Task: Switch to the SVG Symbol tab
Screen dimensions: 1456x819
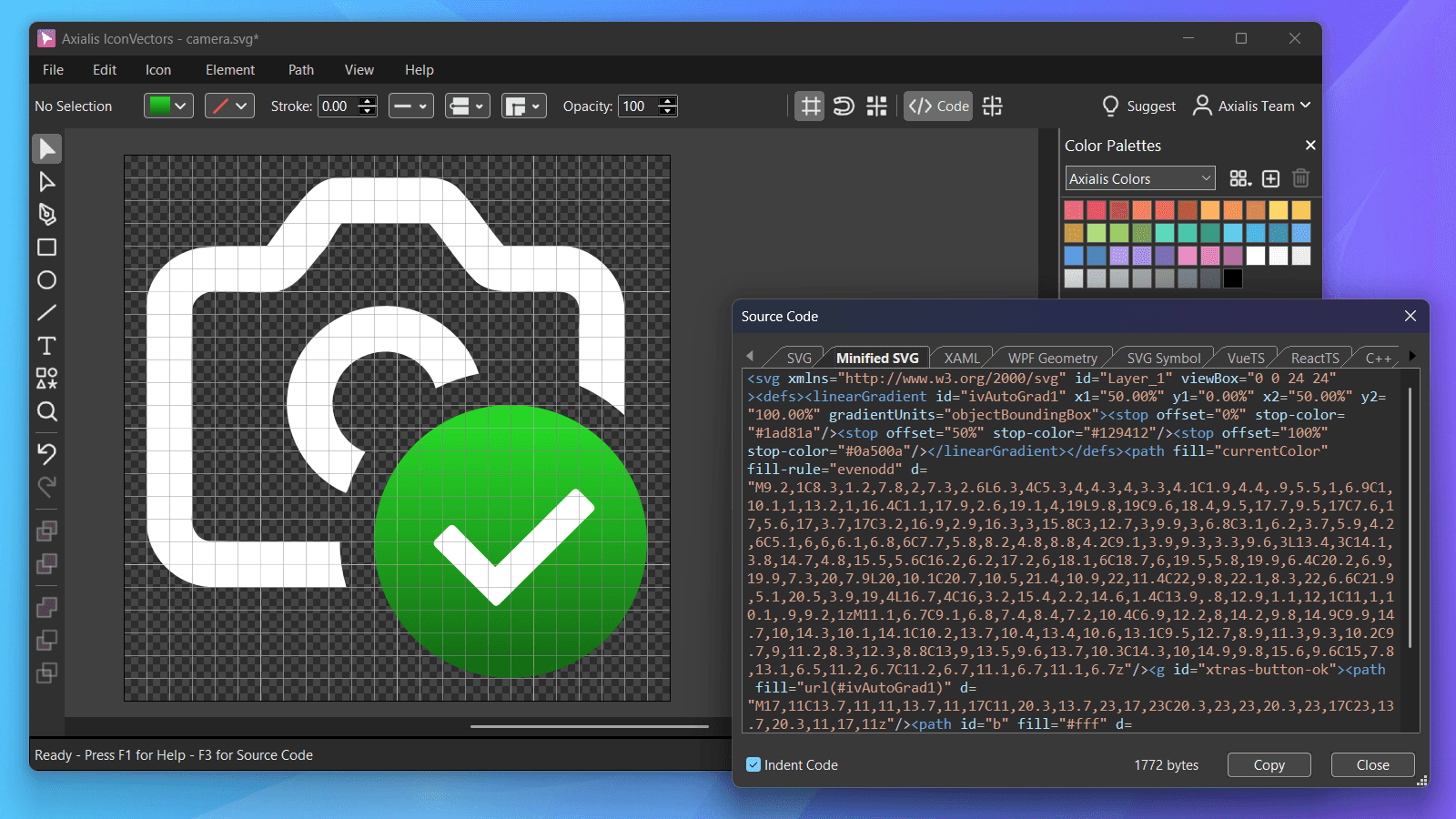Action: pos(1164,358)
